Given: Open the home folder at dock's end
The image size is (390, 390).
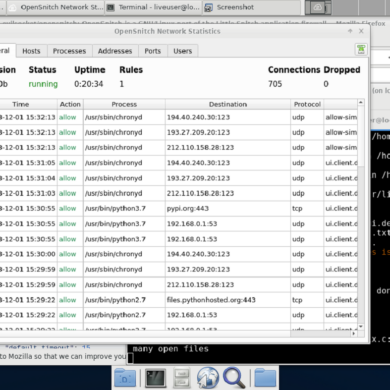Looking at the screenshot, I should pos(265,378).
